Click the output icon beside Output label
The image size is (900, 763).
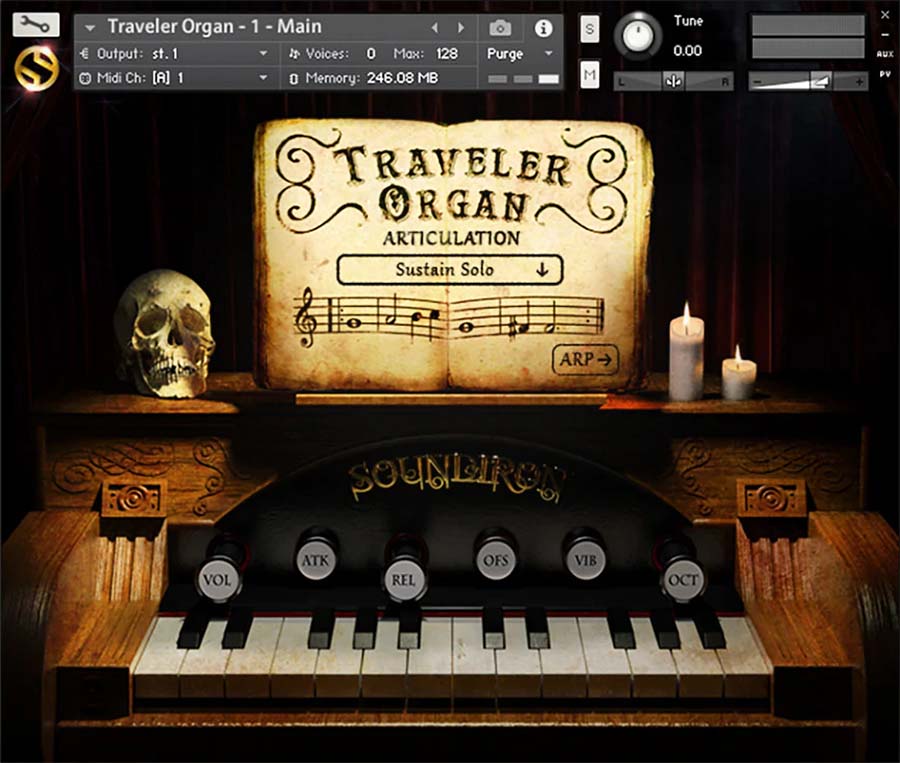[x=85, y=54]
